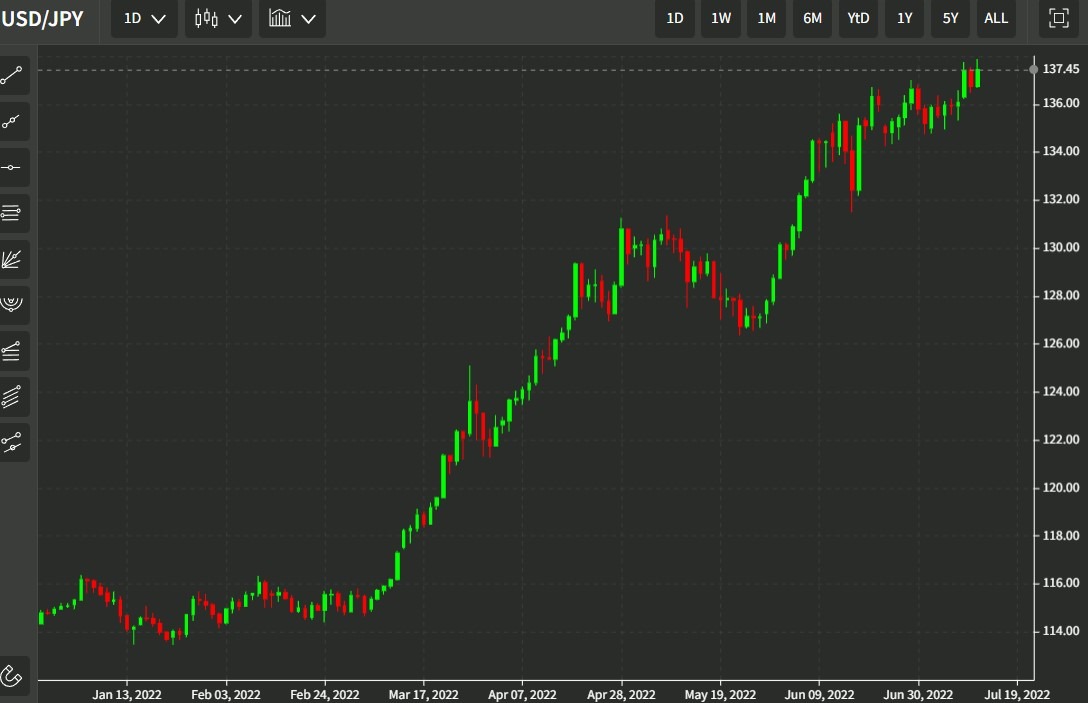Screen dimensions: 1088x703
Task: Select the Fibonacci retracement levels tool
Action: (x=12, y=350)
